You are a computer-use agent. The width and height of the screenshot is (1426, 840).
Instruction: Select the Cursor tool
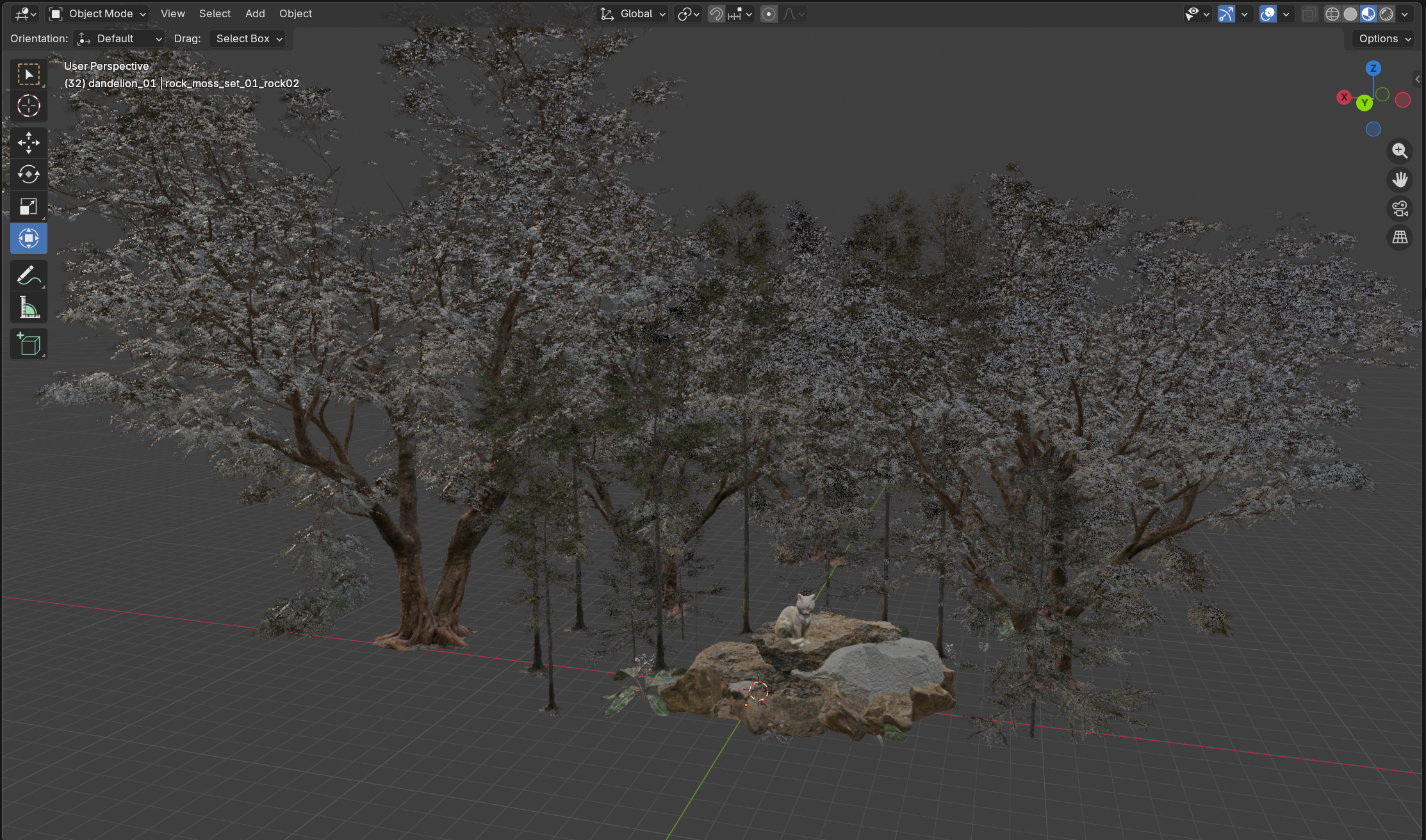click(x=28, y=106)
